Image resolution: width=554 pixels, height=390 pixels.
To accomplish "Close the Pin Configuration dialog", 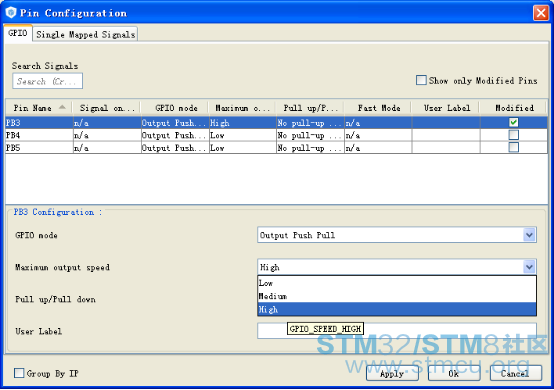I will (541, 13).
